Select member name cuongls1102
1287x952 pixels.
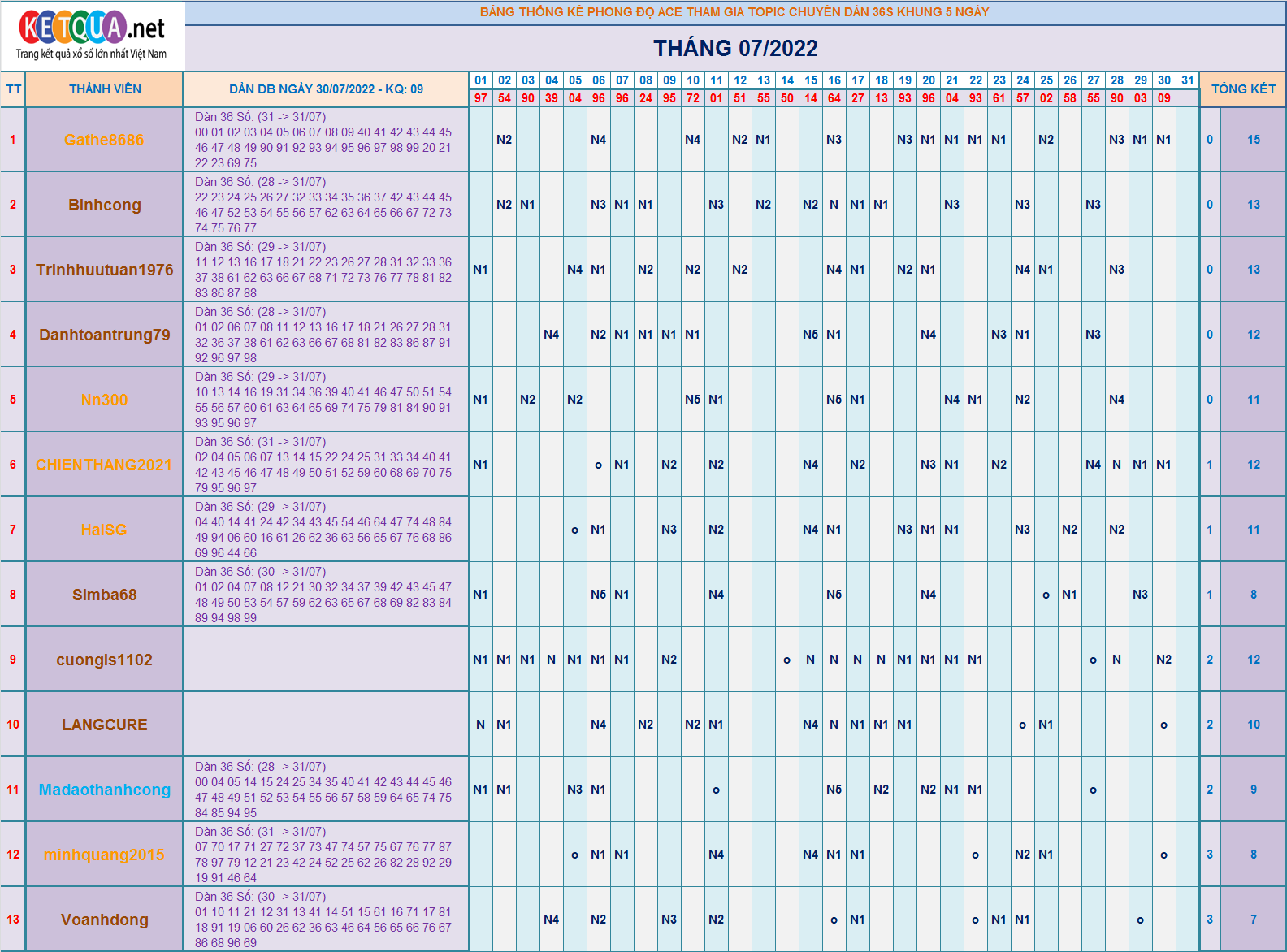tap(105, 660)
